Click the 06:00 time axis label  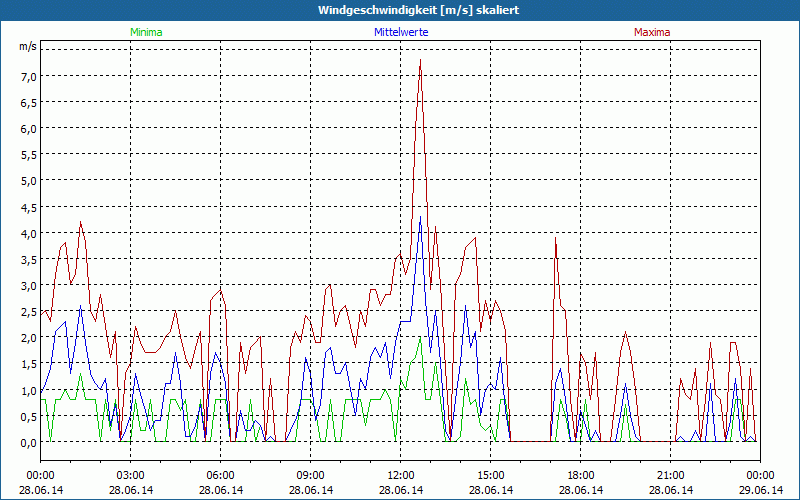[x=220, y=476]
